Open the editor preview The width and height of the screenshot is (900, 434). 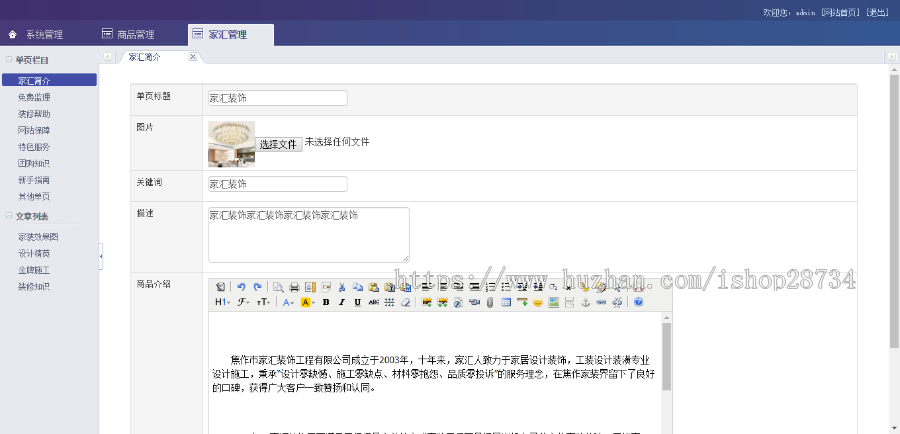click(278, 287)
